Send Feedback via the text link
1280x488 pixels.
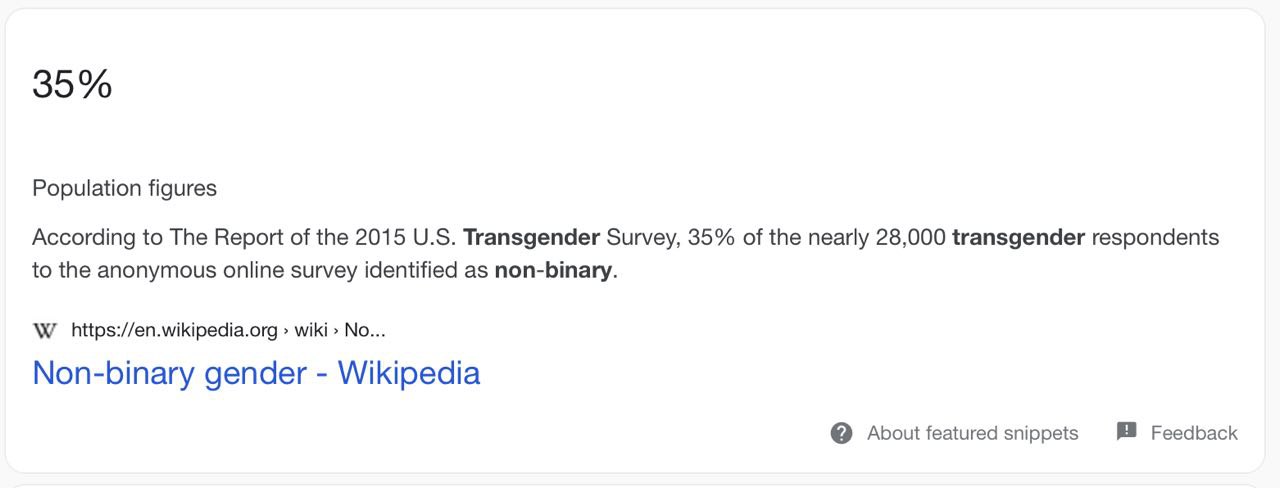click(1194, 433)
